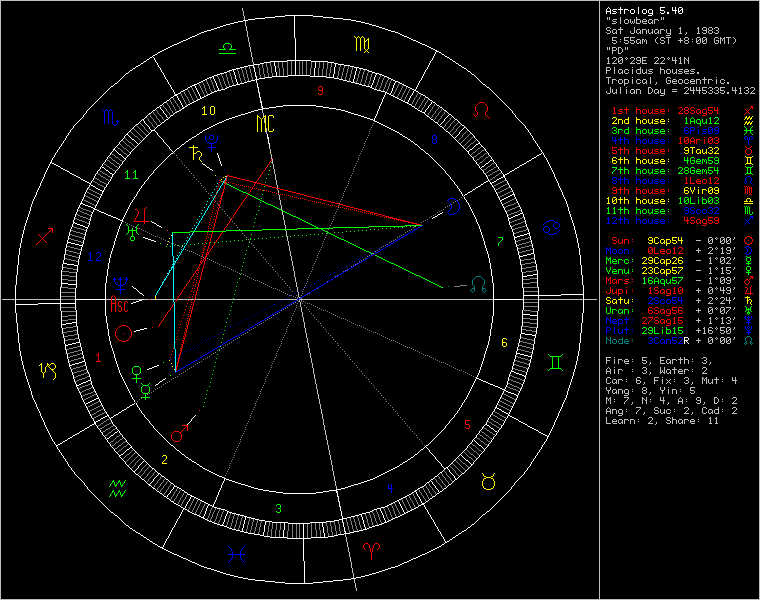Click house number 8 in the wheel

click(x=434, y=140)
